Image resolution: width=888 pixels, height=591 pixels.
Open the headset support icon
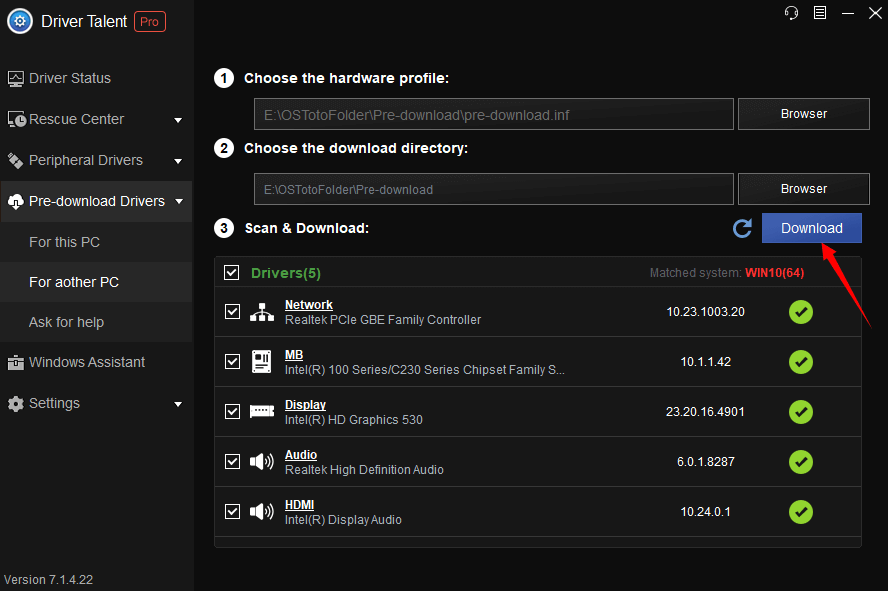(x=791, y=12)
